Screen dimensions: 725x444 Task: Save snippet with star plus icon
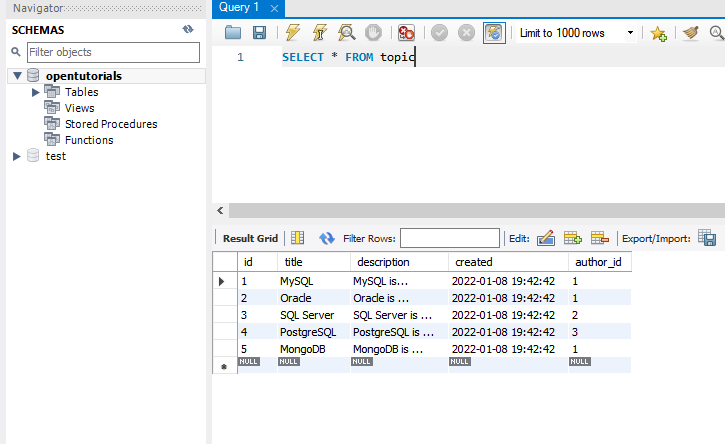[658, 33]
